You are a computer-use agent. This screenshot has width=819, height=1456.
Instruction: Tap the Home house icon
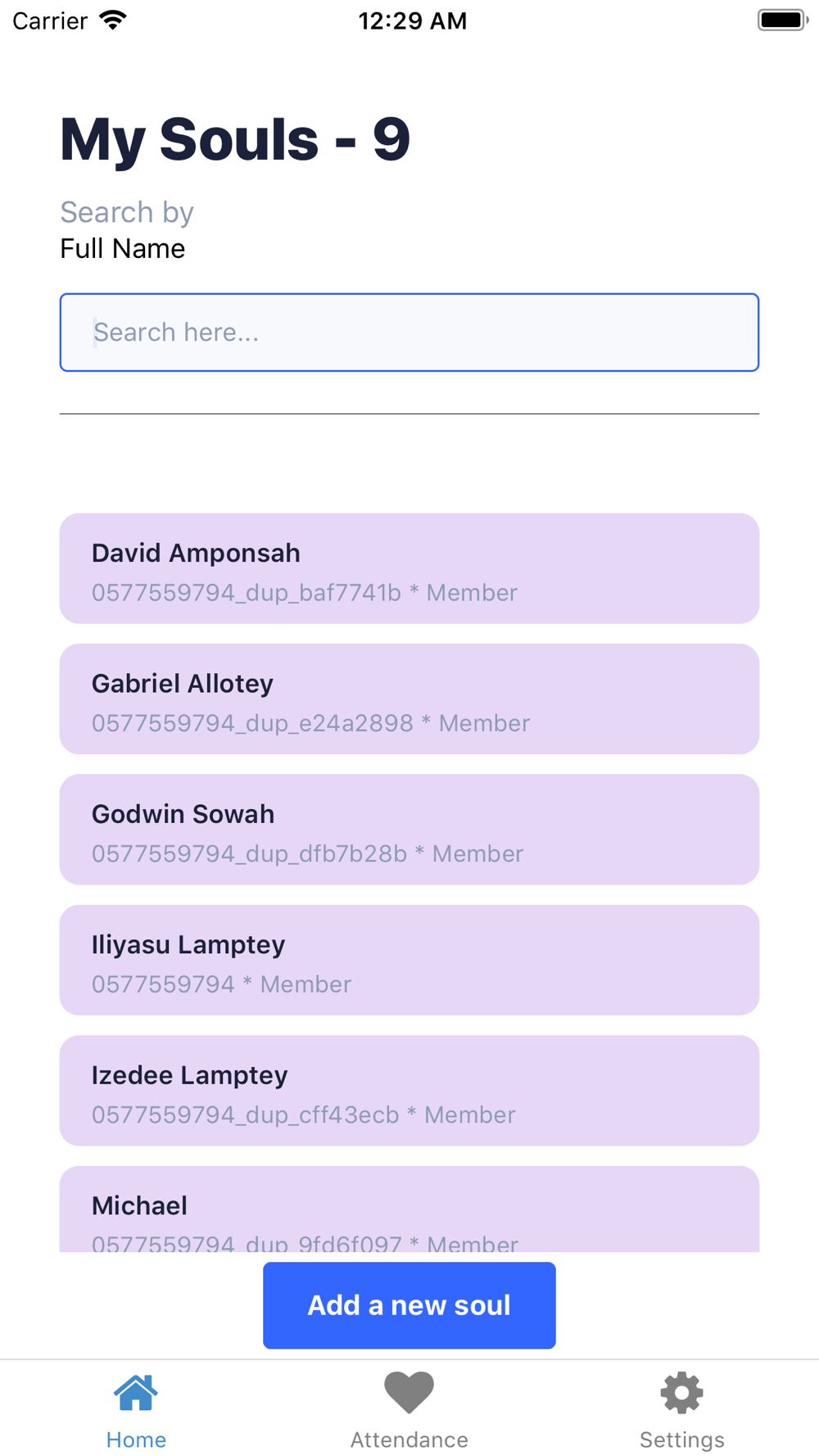point(136,1393)
